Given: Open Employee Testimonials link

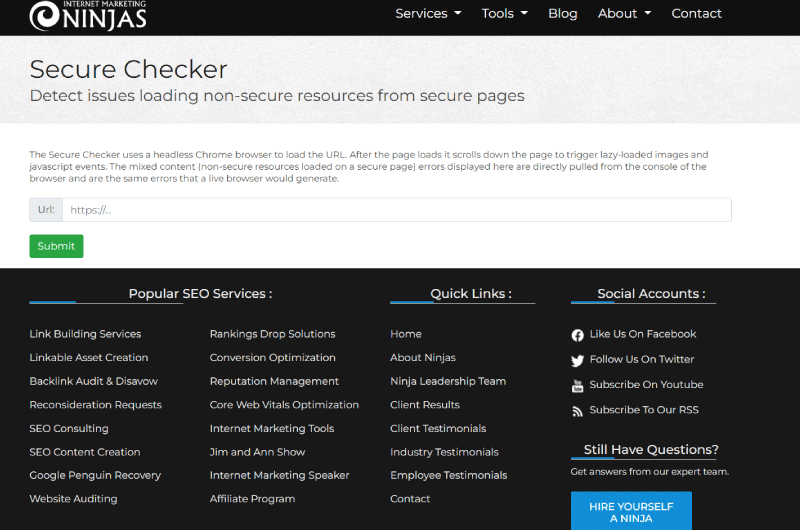Looking at the screenshot, I should tap(448, 475).
